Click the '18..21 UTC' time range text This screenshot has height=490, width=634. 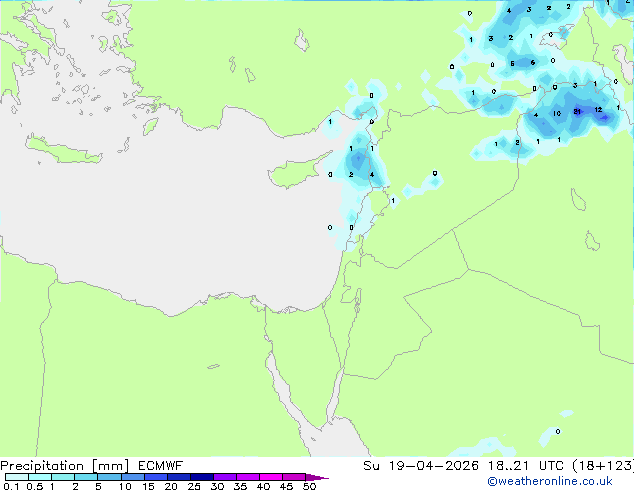click(x=528, y=466)
